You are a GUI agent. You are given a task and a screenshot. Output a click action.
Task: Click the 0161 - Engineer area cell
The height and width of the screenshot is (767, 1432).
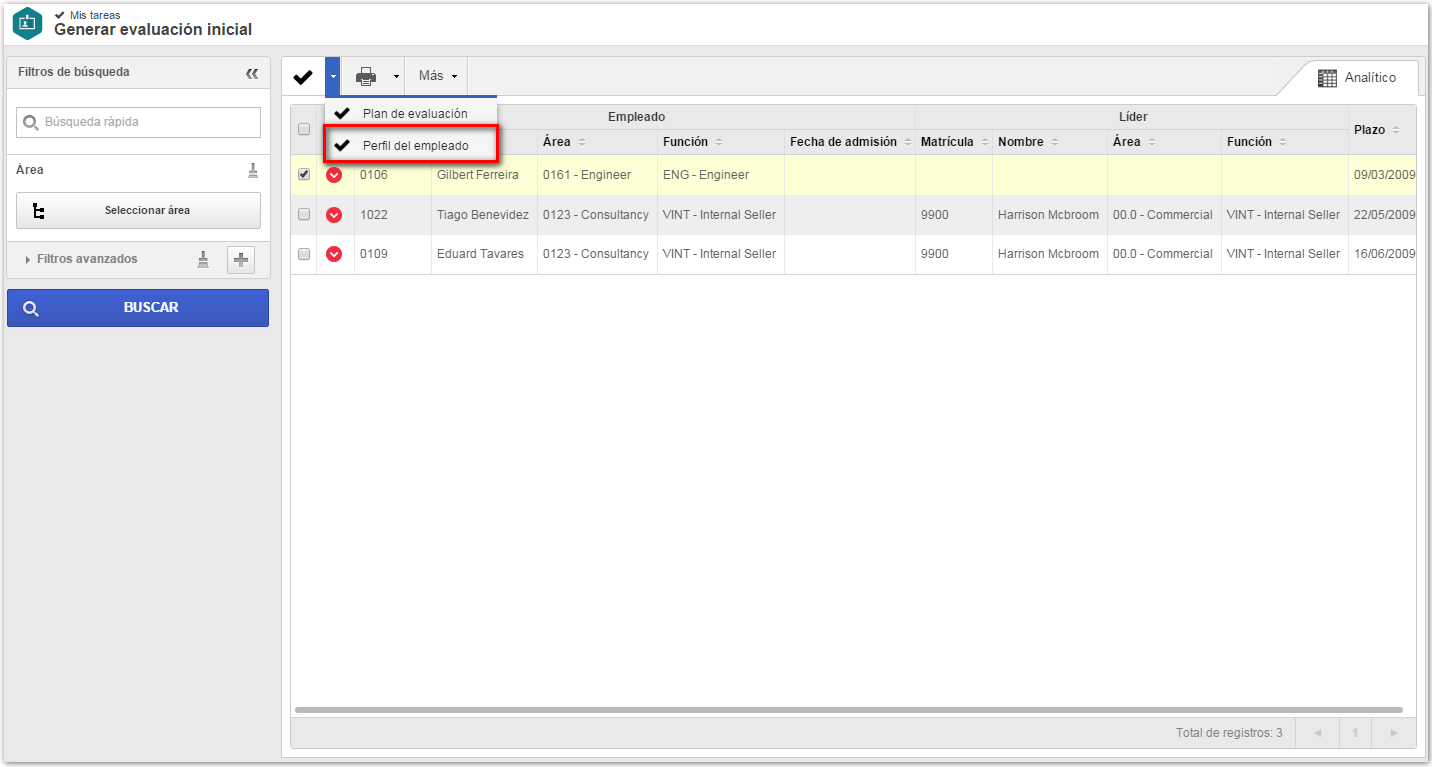click(x=597, y=175)
